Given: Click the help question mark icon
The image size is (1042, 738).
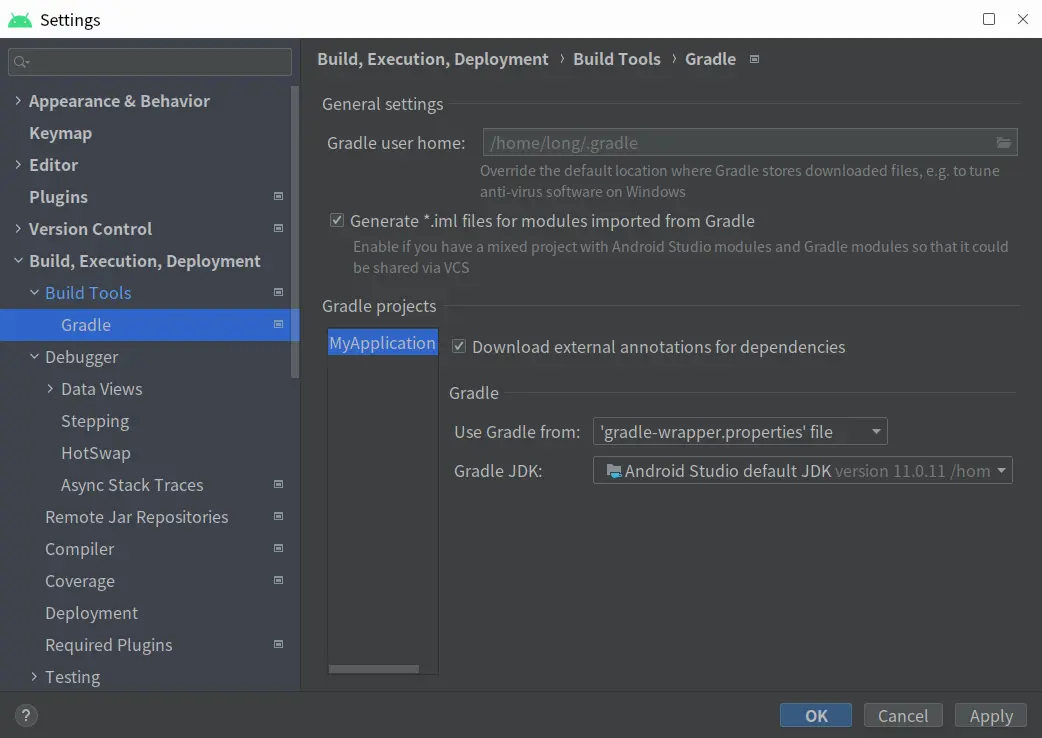Looking at the screenshot, I should (x=26, y=715).
